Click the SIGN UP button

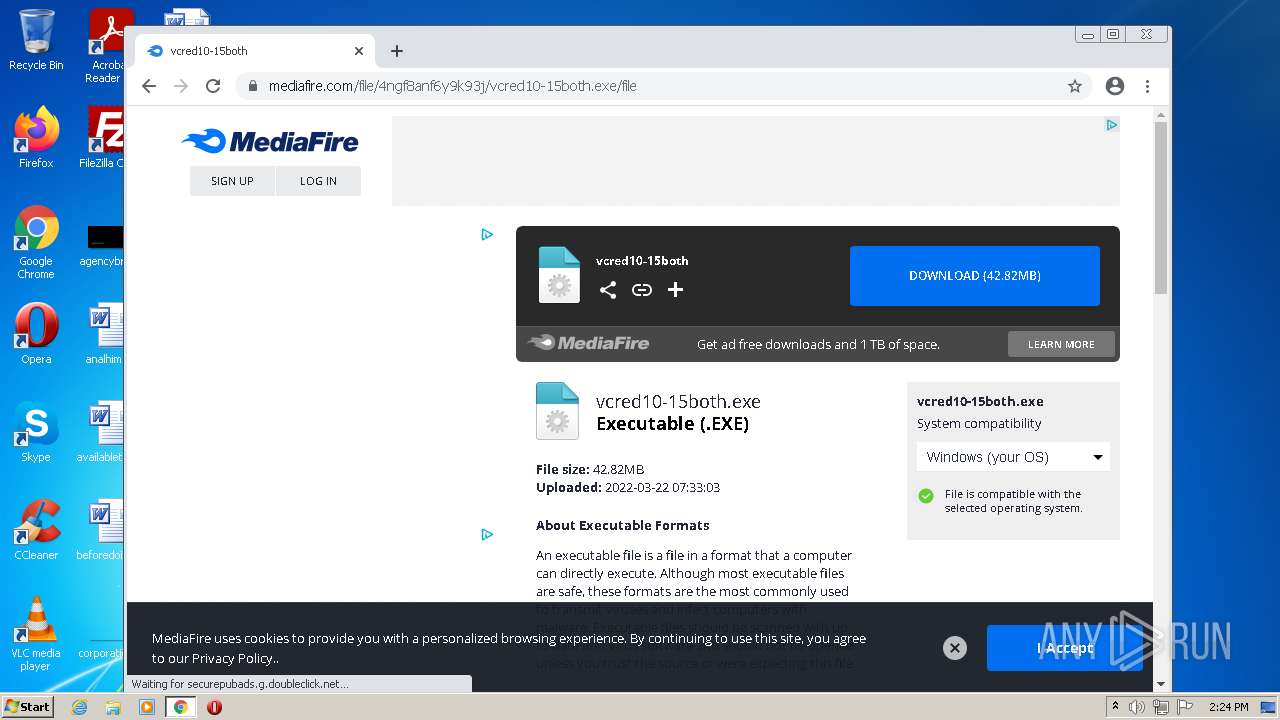232,181
